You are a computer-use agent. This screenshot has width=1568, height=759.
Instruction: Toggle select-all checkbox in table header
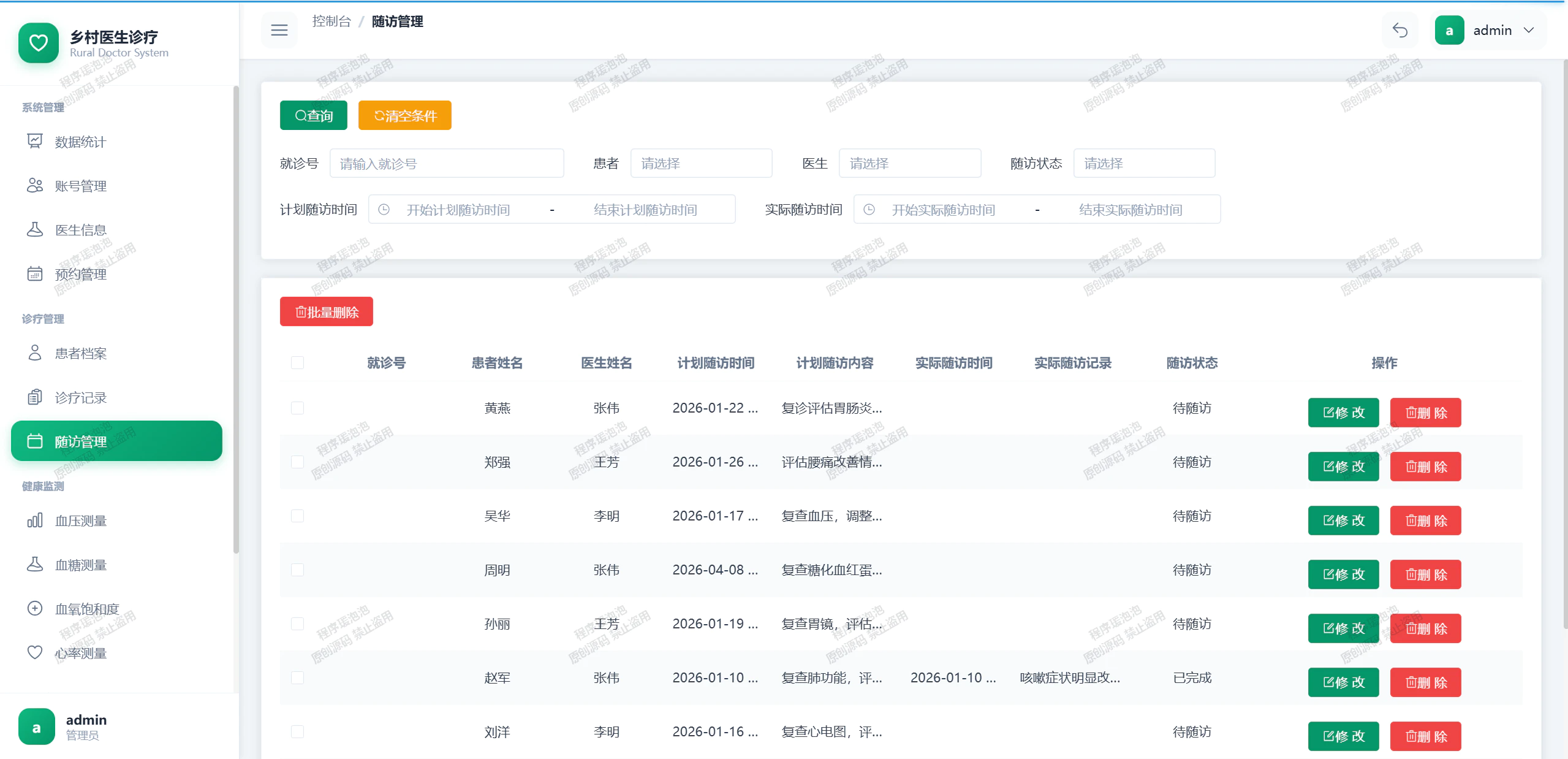pos(298,363)
